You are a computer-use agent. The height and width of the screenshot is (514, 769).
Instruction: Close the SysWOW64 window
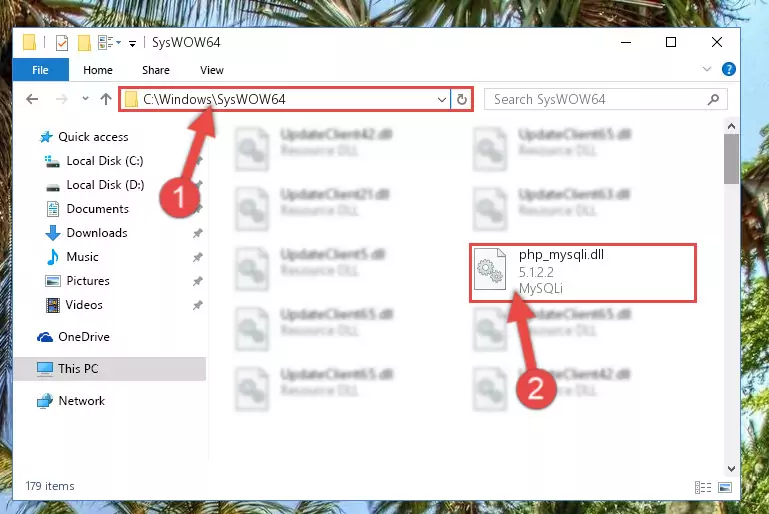pyautogui.click(x=717, y=43)
